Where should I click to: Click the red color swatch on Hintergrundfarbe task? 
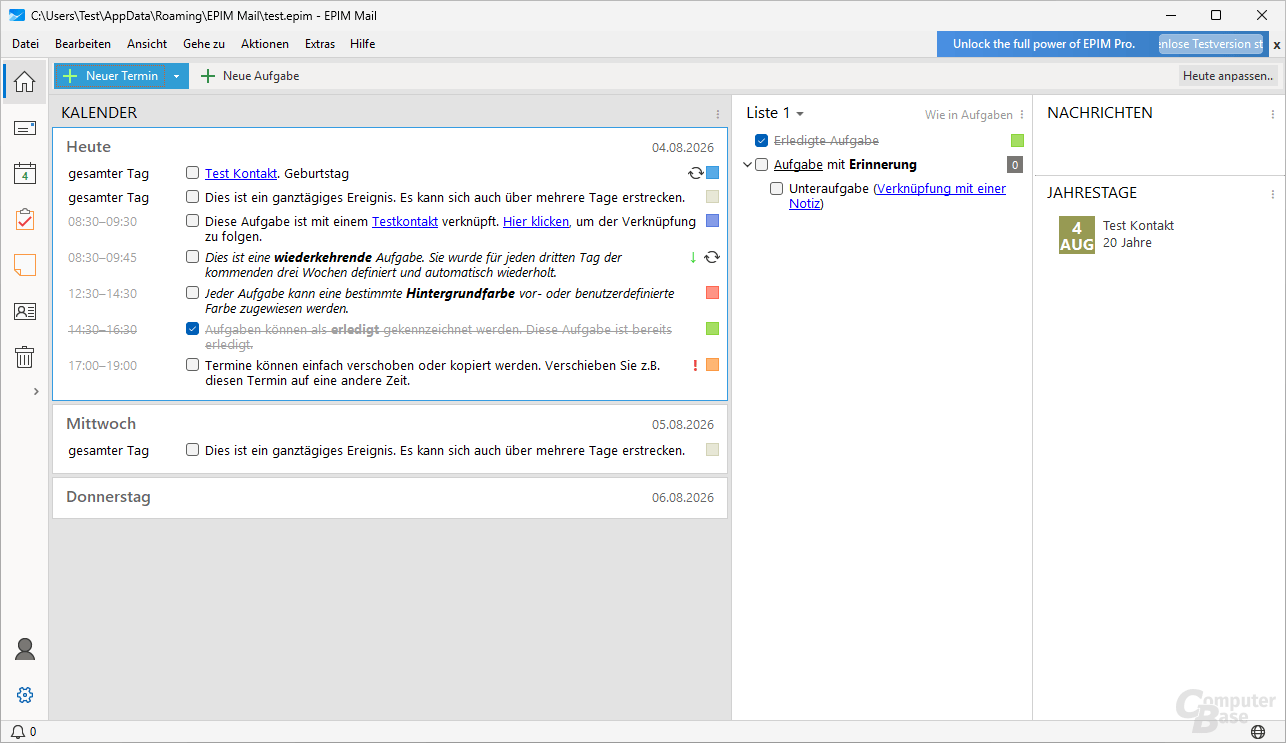[x=712, y=293]
